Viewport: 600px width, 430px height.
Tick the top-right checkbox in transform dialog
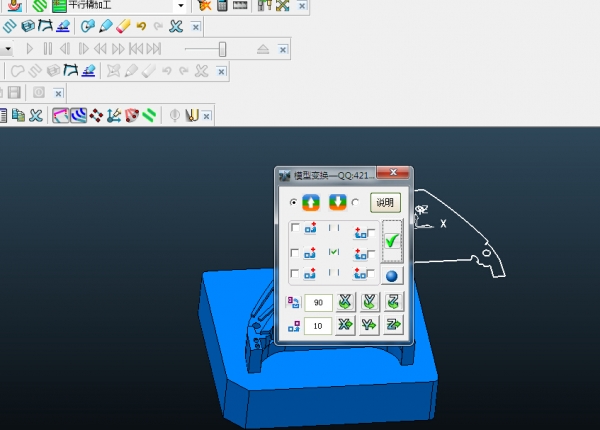coord(371,233)
